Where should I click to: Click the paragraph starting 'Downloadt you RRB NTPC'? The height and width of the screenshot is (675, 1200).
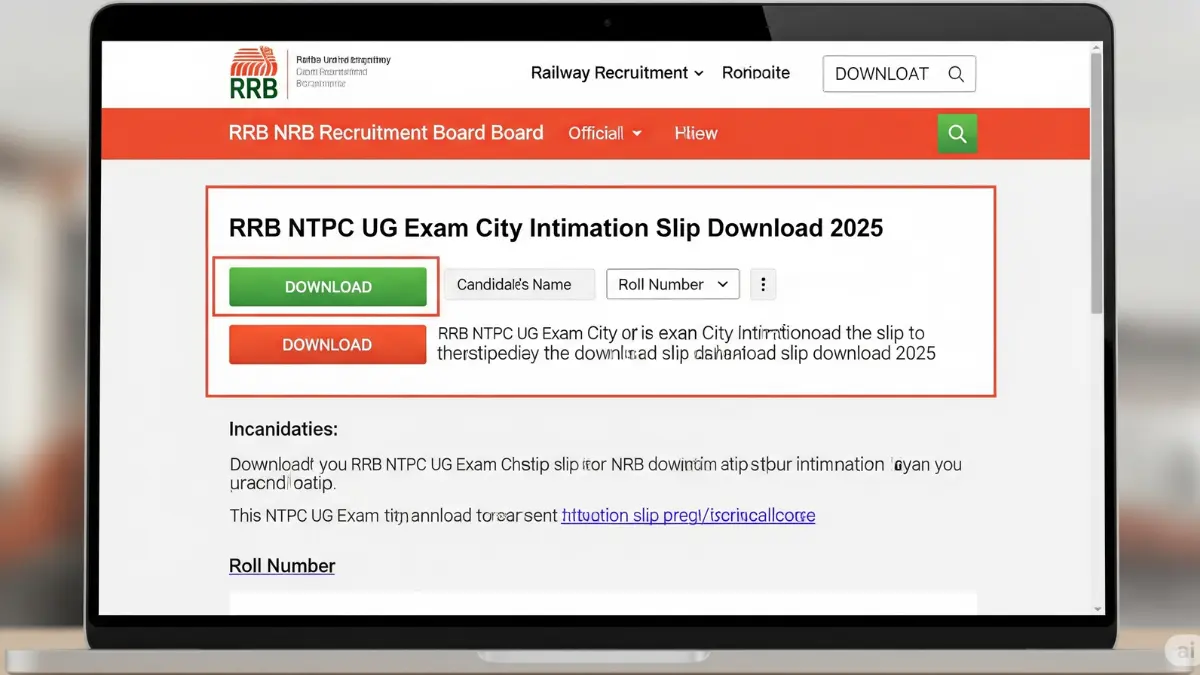[596, 474]
